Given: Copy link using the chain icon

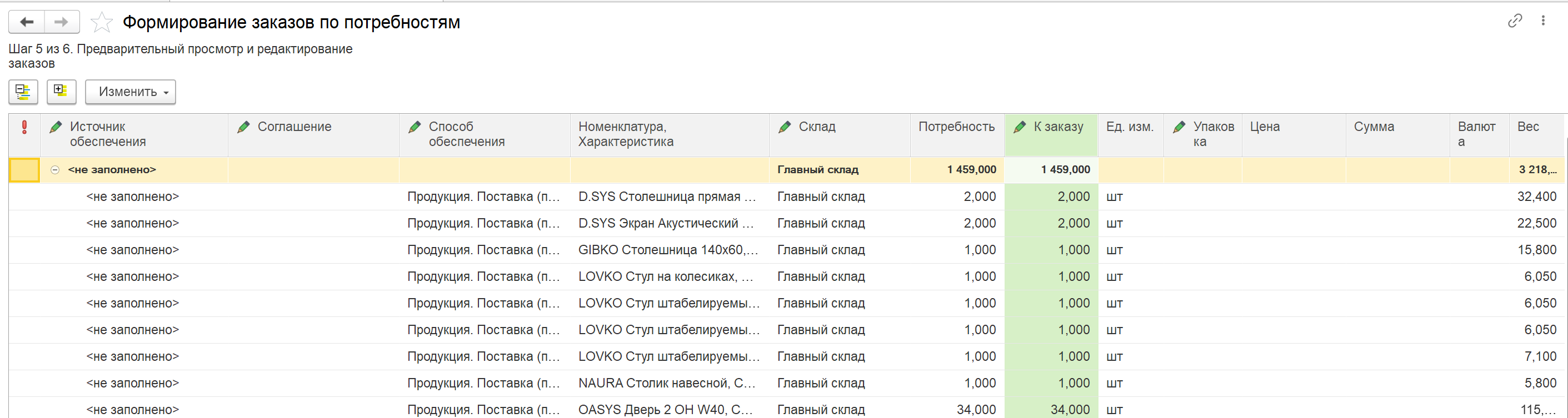Looking at the screenshot, I should coord(1515,21).
